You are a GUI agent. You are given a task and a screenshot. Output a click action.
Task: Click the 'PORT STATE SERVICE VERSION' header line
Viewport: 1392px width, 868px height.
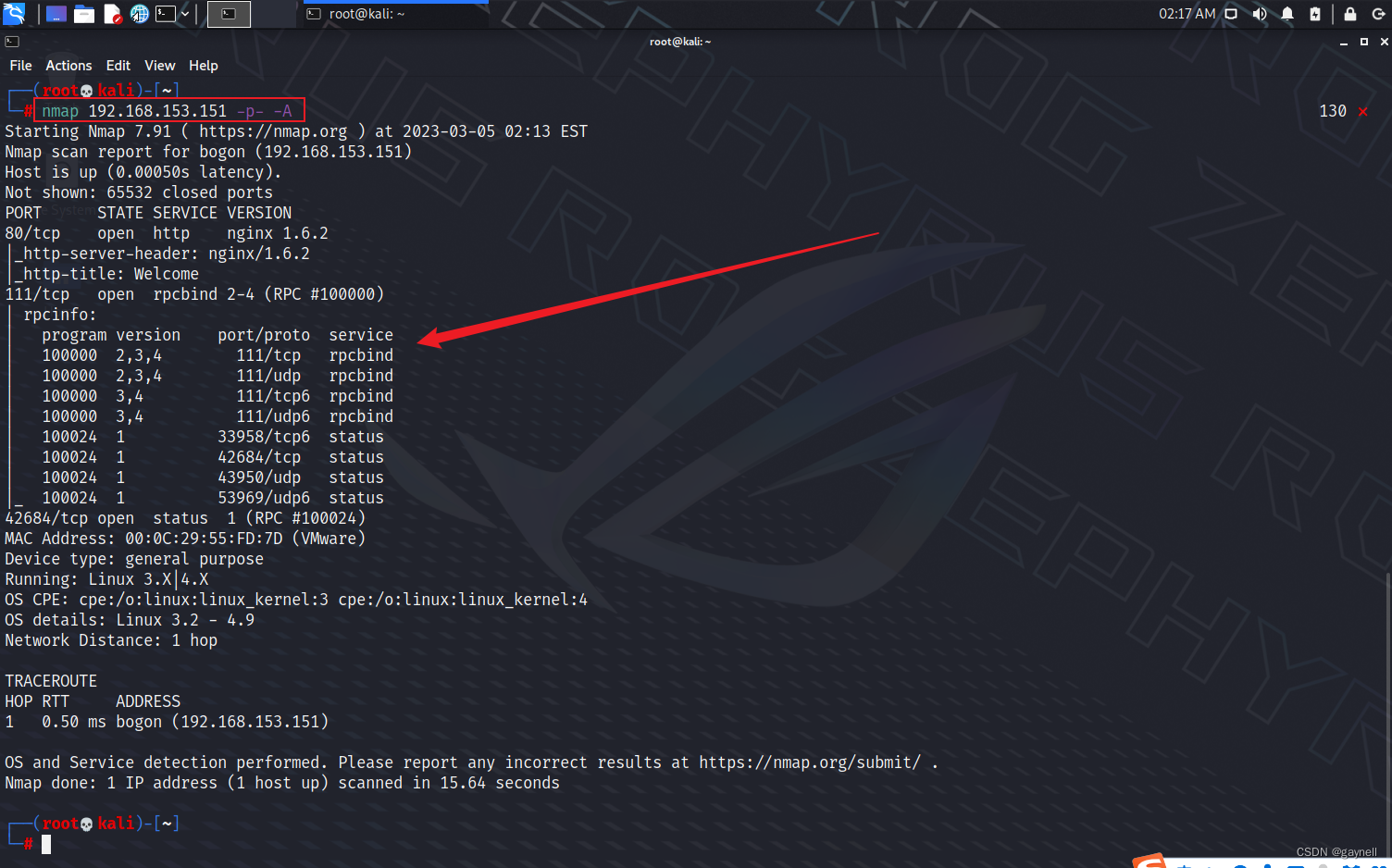pos(148,213)
